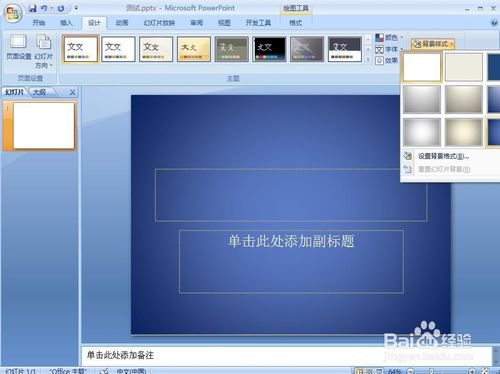Close the slides and outline pane
This screenshot has height=374, width=500.
(72, 92)
